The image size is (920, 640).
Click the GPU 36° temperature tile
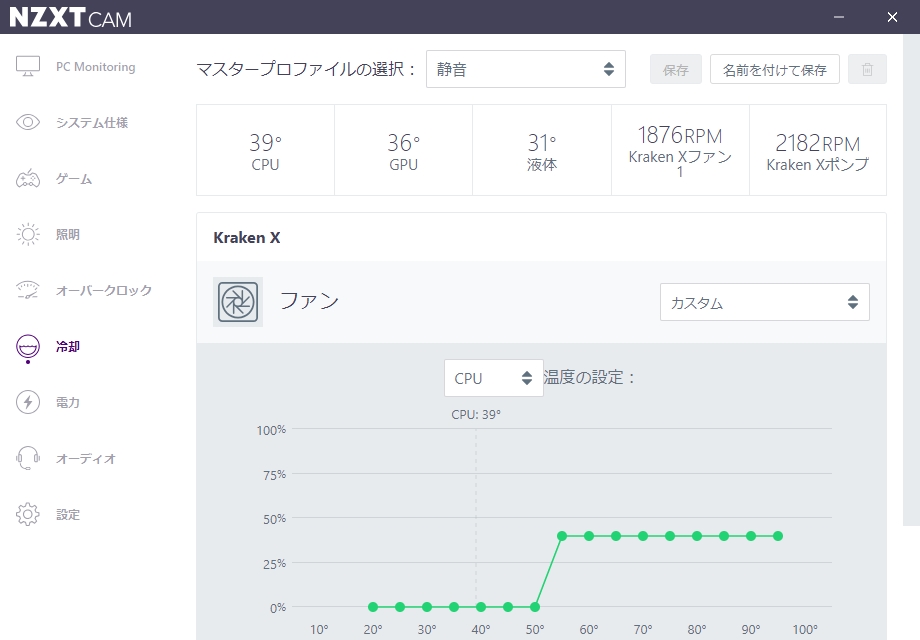pos(404,150)
